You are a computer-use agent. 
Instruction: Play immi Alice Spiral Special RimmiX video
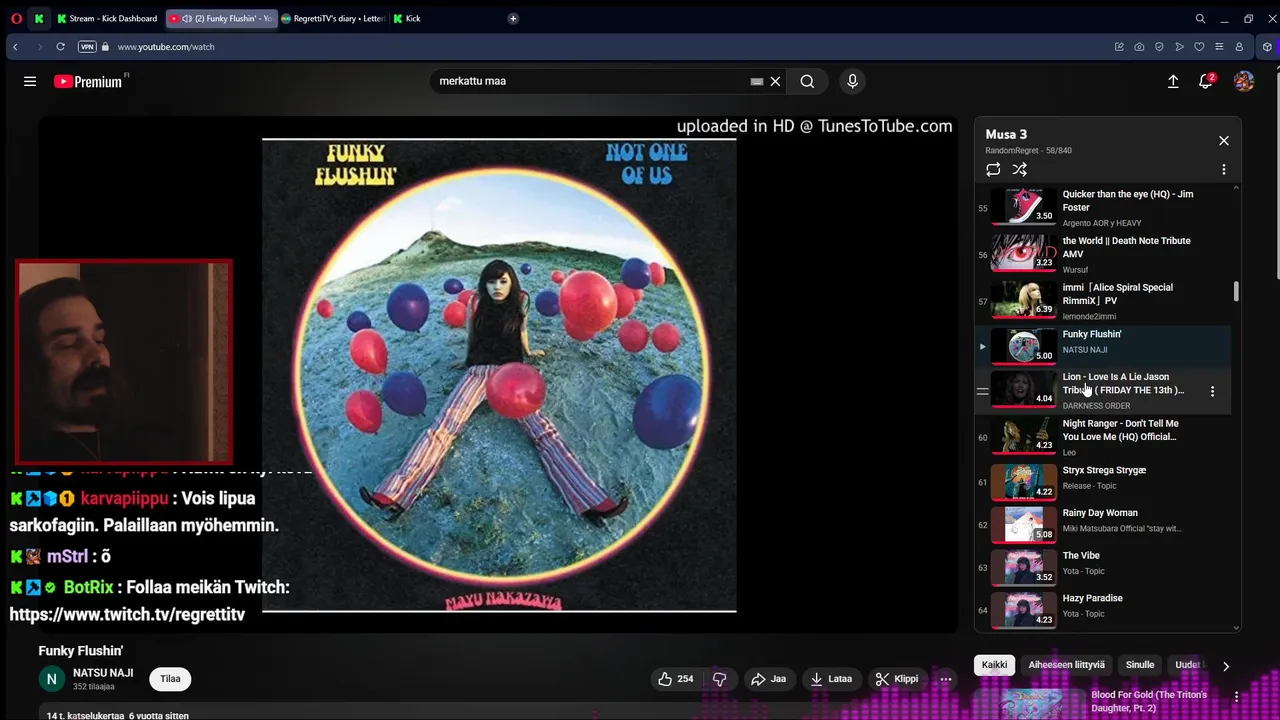[x=1104, y=301]
